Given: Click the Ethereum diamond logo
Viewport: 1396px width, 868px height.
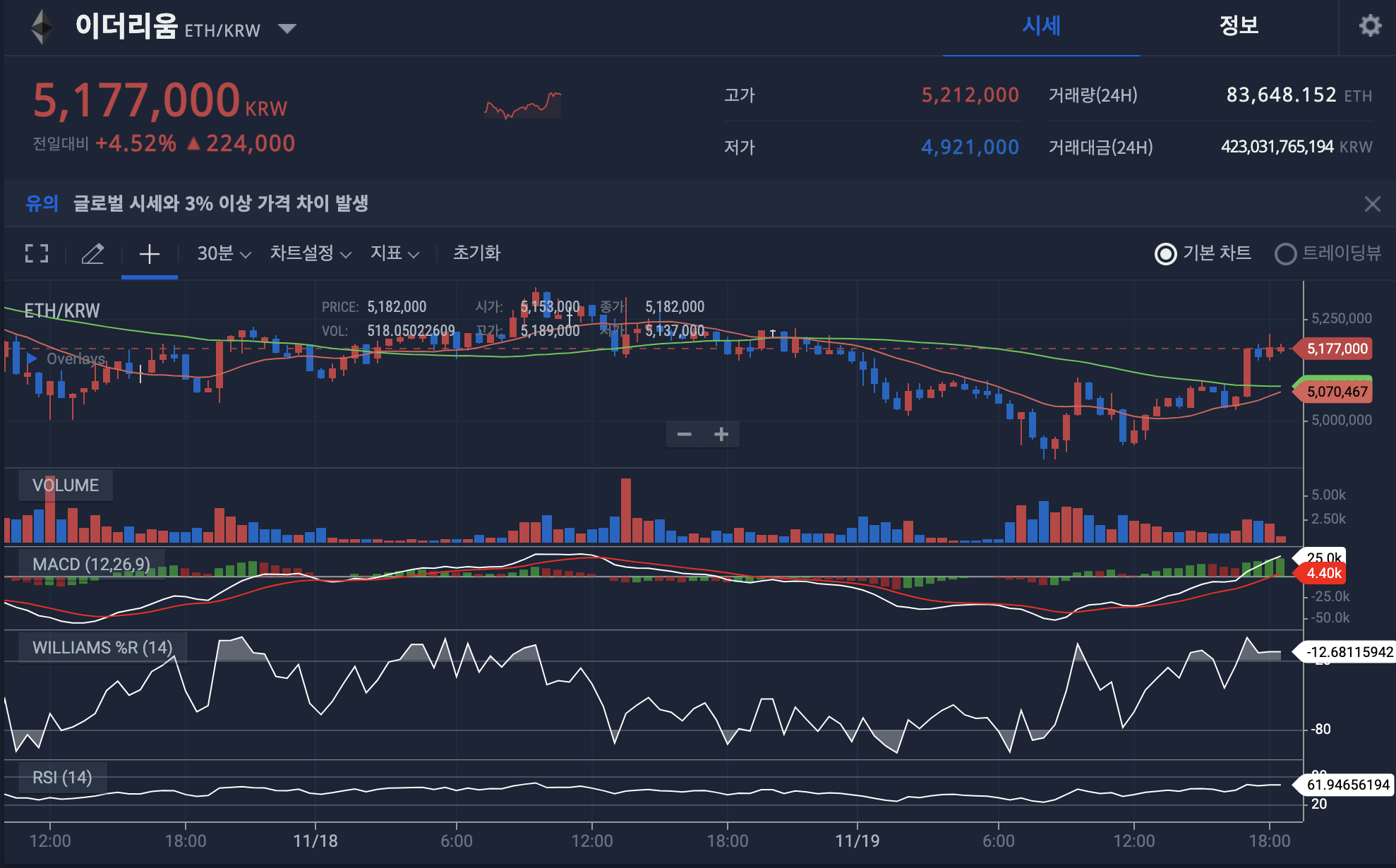Looking at the screenshot, I should (42, 27).
